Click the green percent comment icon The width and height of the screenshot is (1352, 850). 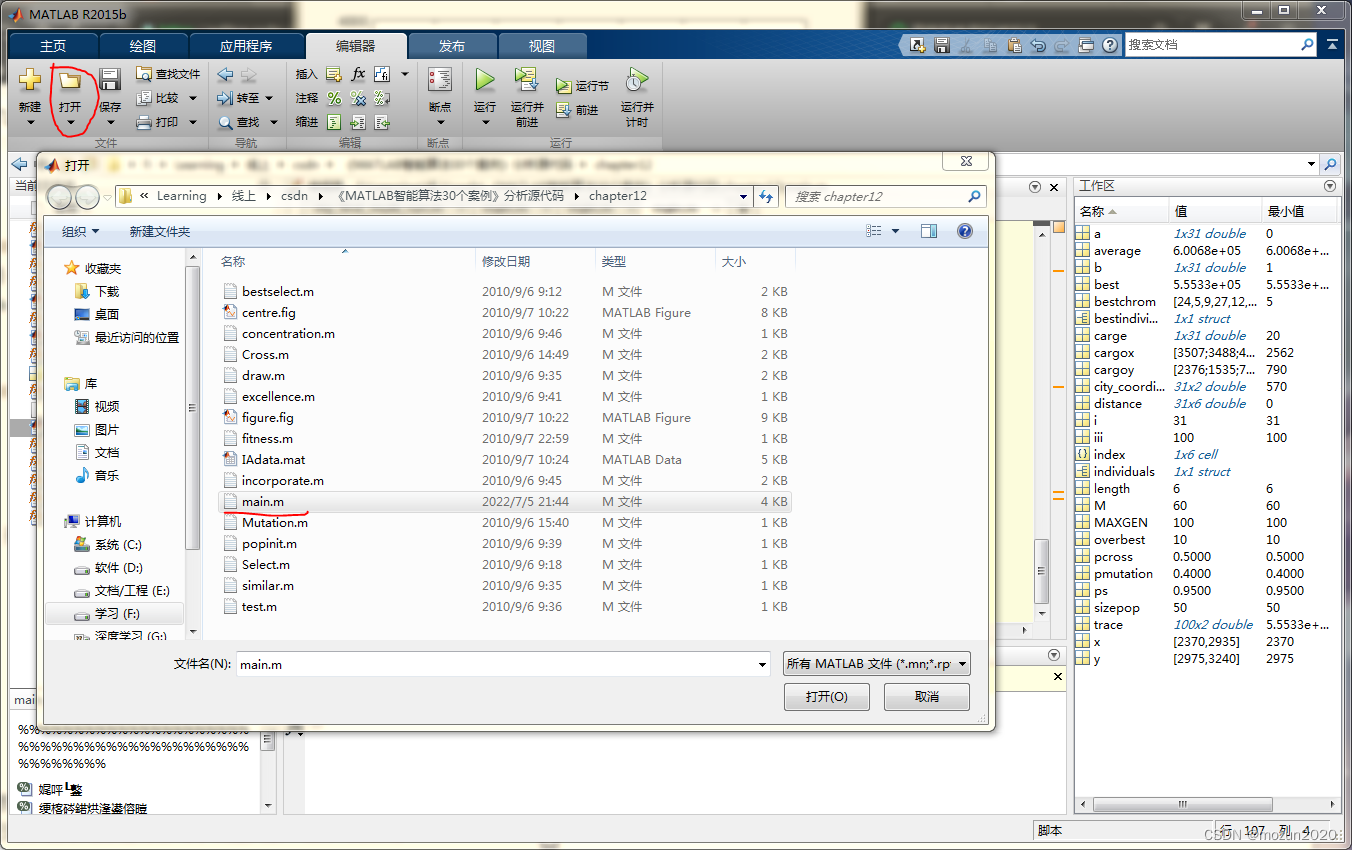(x=334, y=98)
